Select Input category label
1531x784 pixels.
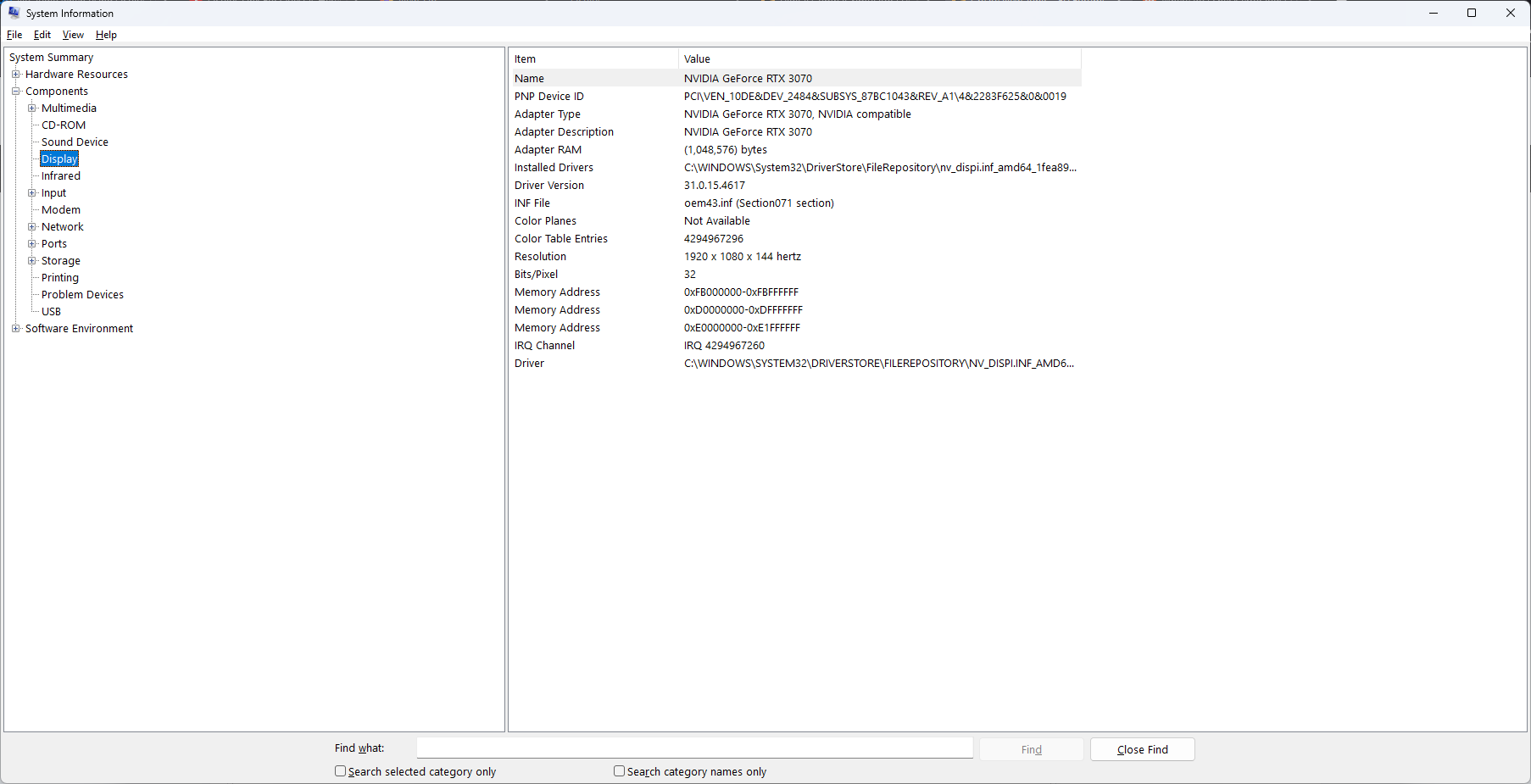[53, 193]
